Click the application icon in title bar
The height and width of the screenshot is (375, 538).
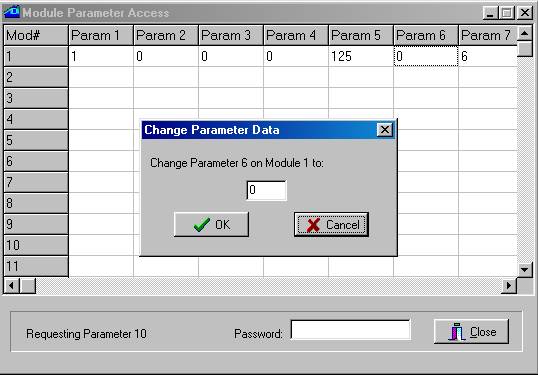(x=11, y=12)
